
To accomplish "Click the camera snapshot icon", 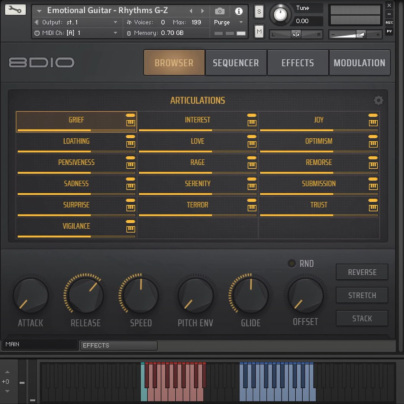I will (219, 11).
